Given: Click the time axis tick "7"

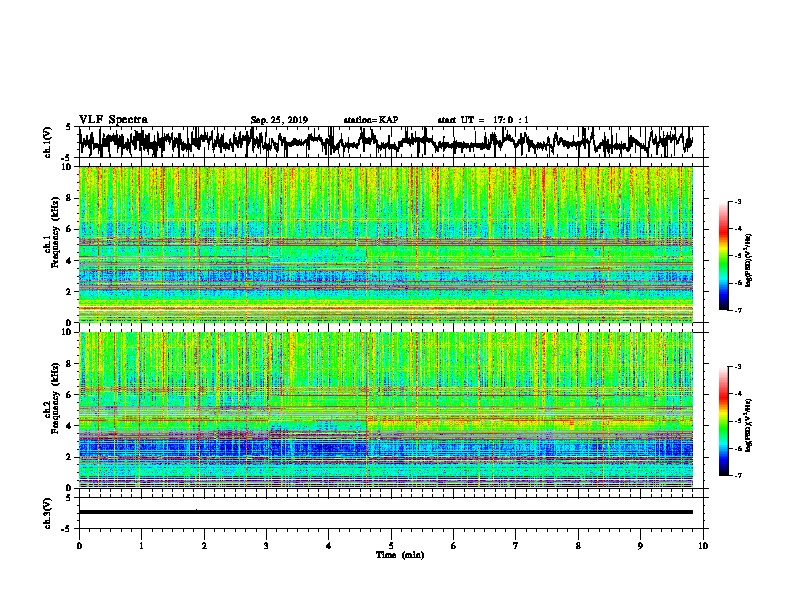Looking at the screenshot, I should [516, 546].
